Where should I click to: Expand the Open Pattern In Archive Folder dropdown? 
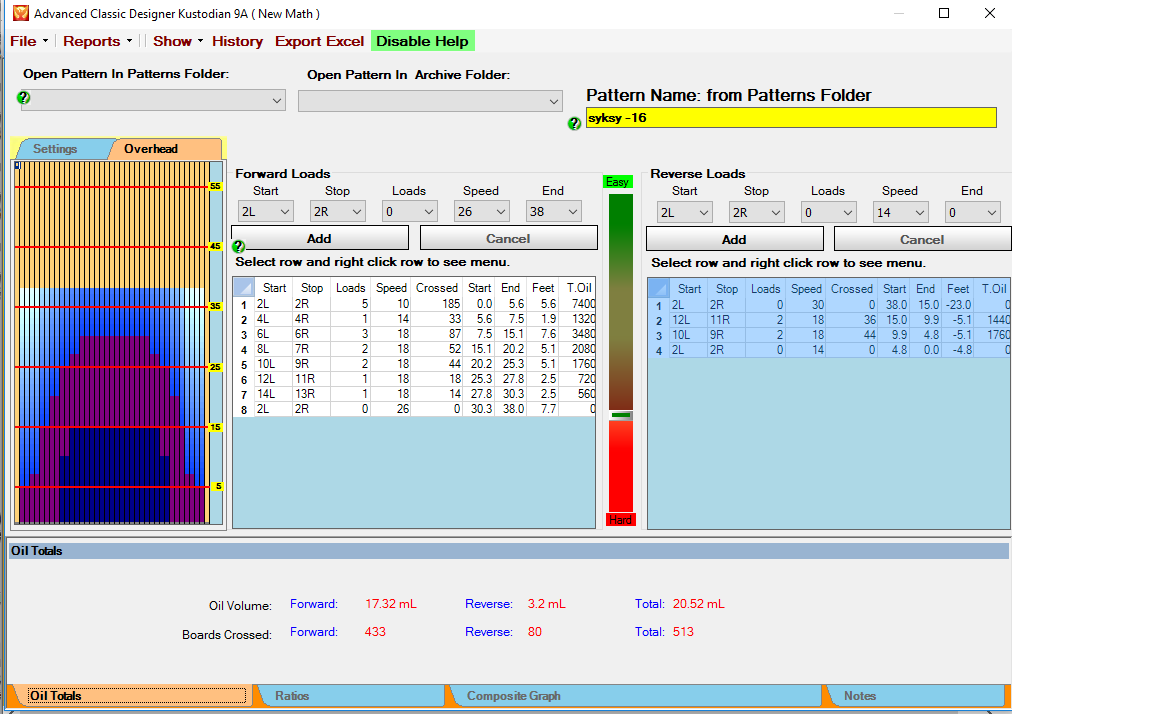tap(430, 101)
